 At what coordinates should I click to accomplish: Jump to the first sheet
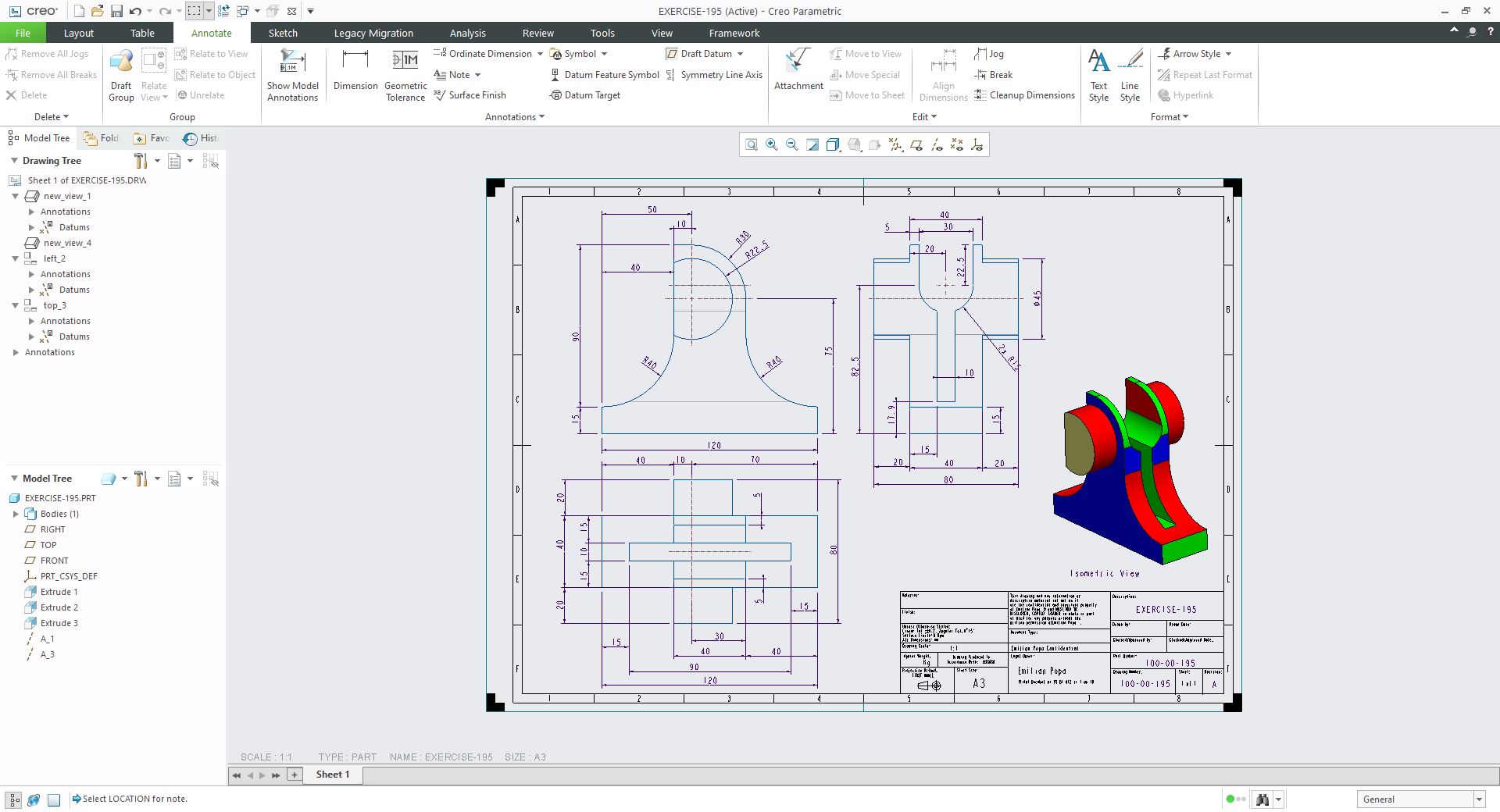pyautogui.click(x=236, y=775)
